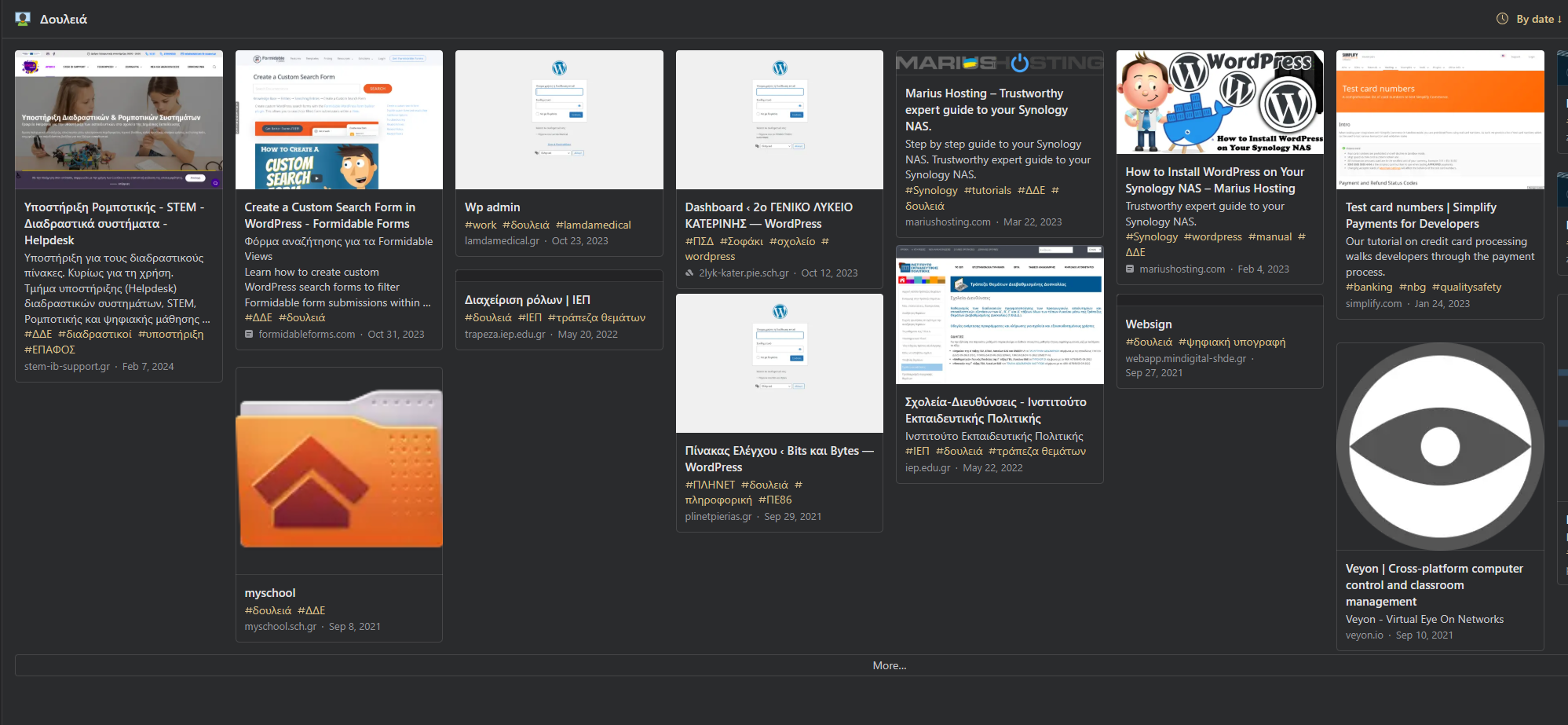
Task: Open the Σχολεία-Διευθύνσεις page thumbnail
Action: (1000, 314)
